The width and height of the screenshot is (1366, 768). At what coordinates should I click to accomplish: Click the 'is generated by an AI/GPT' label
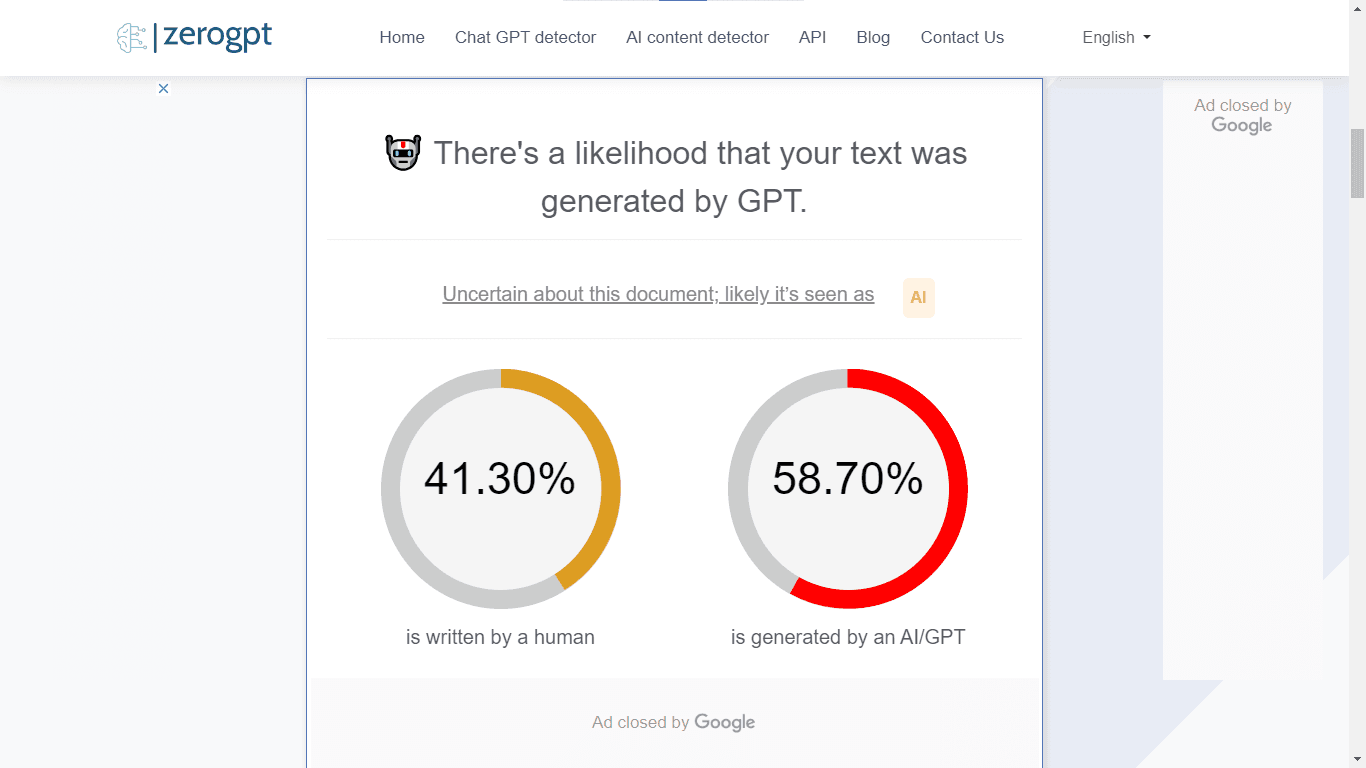848,637
